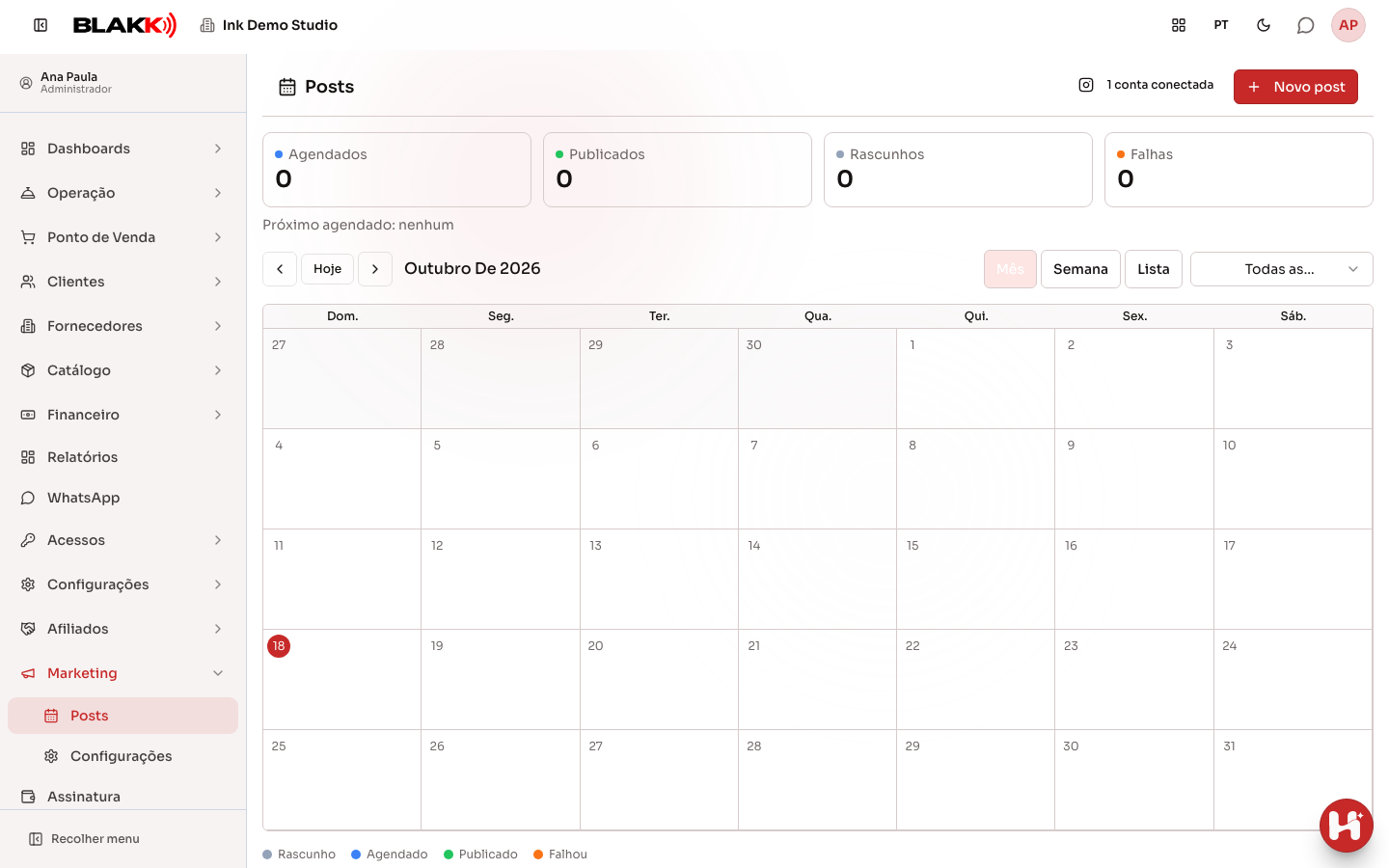Screen dimensions: 1389x868
Task: Click the Marketing megaphone icon
Action: (28, 673)
